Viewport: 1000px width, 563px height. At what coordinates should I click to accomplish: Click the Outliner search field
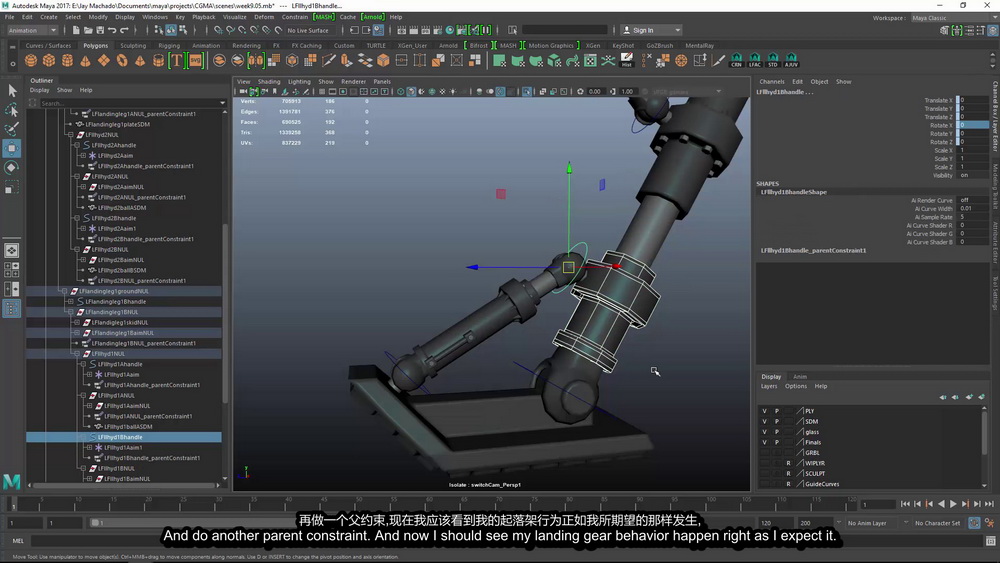tap(132, 103)
